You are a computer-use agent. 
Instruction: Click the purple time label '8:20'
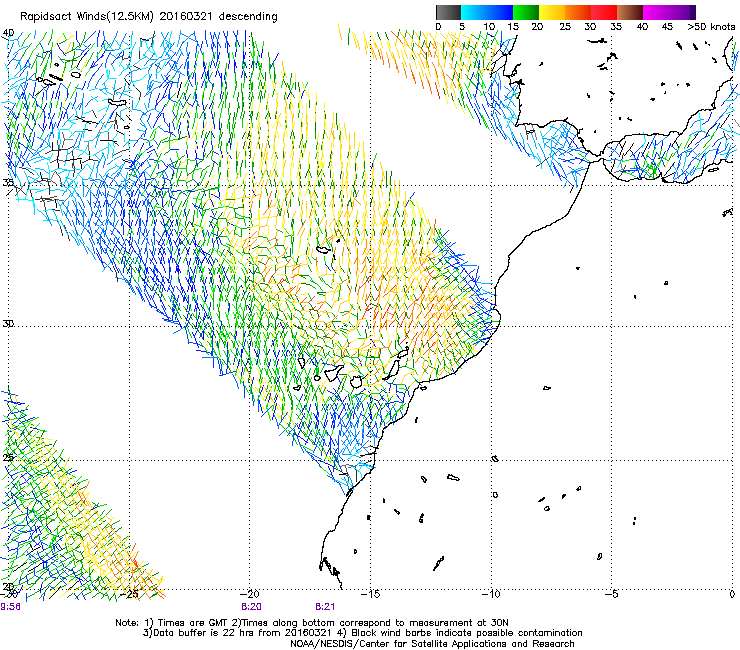251,607
